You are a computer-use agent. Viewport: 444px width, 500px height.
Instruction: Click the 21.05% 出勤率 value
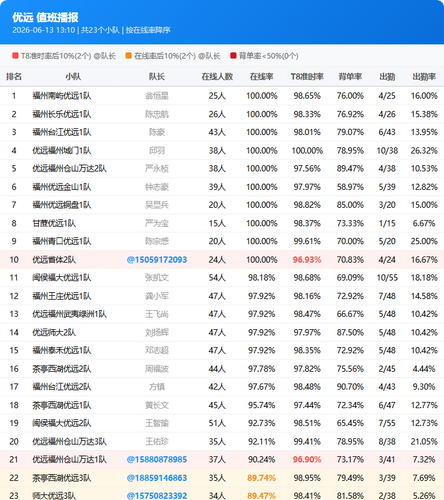(424, 442)
